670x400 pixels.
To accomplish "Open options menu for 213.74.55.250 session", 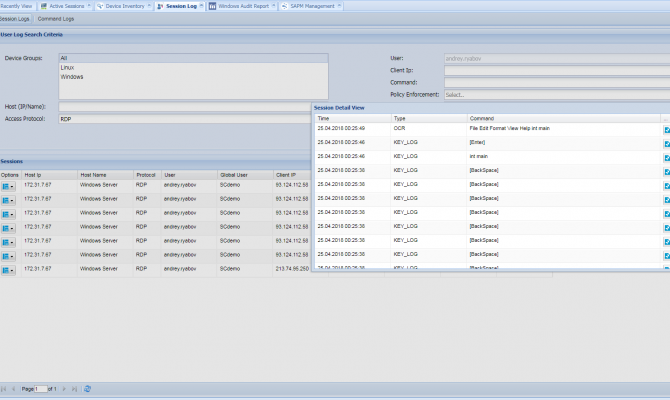I will [x=8, y=271].
